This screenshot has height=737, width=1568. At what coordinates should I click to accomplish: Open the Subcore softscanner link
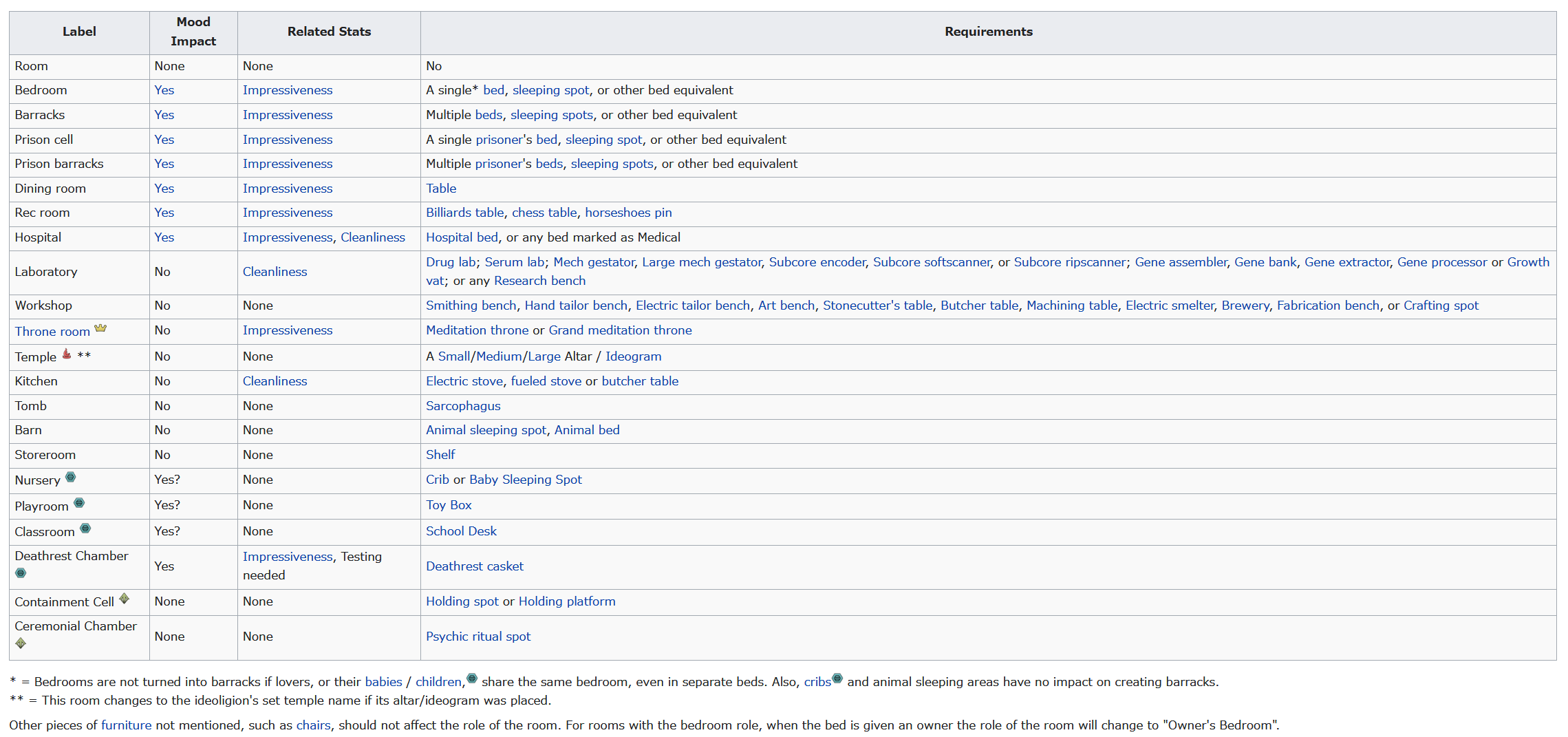point(932,262)
